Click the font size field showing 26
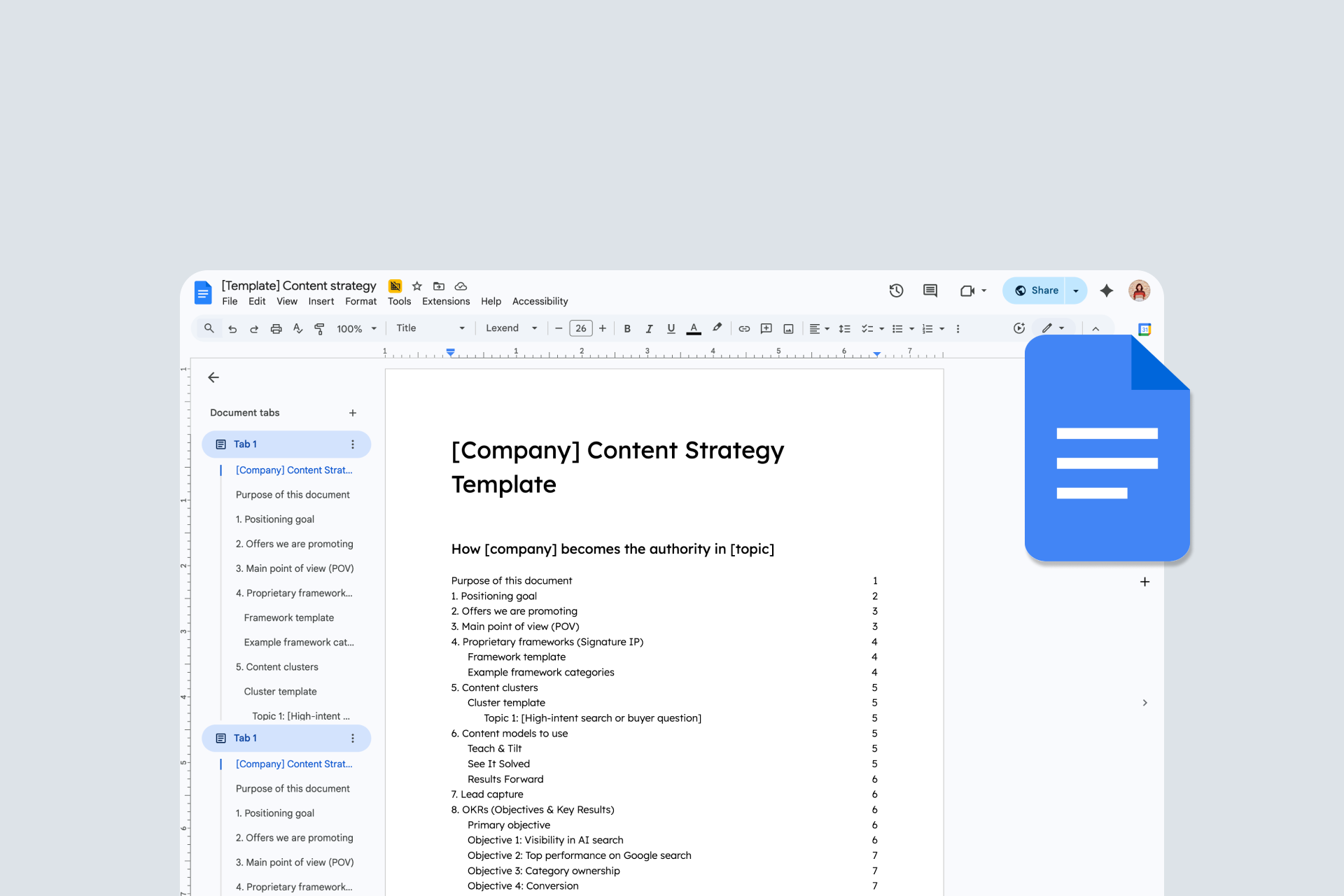 pyautogui.click(x=580, y=328)
